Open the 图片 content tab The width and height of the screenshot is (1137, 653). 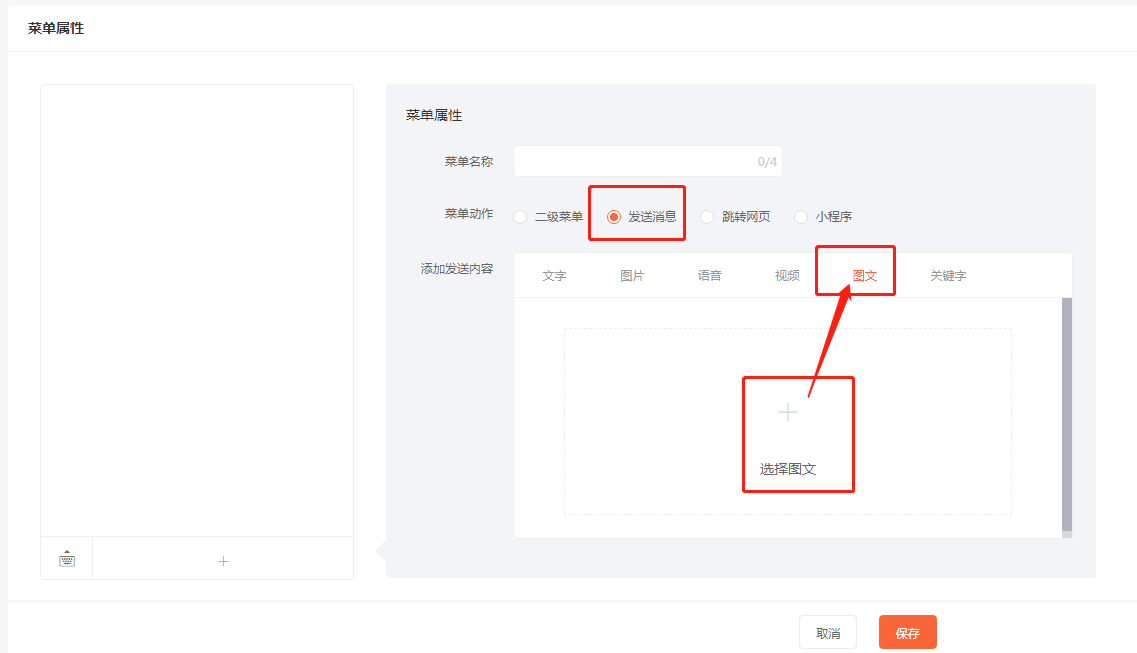click(x=632, y=276)
